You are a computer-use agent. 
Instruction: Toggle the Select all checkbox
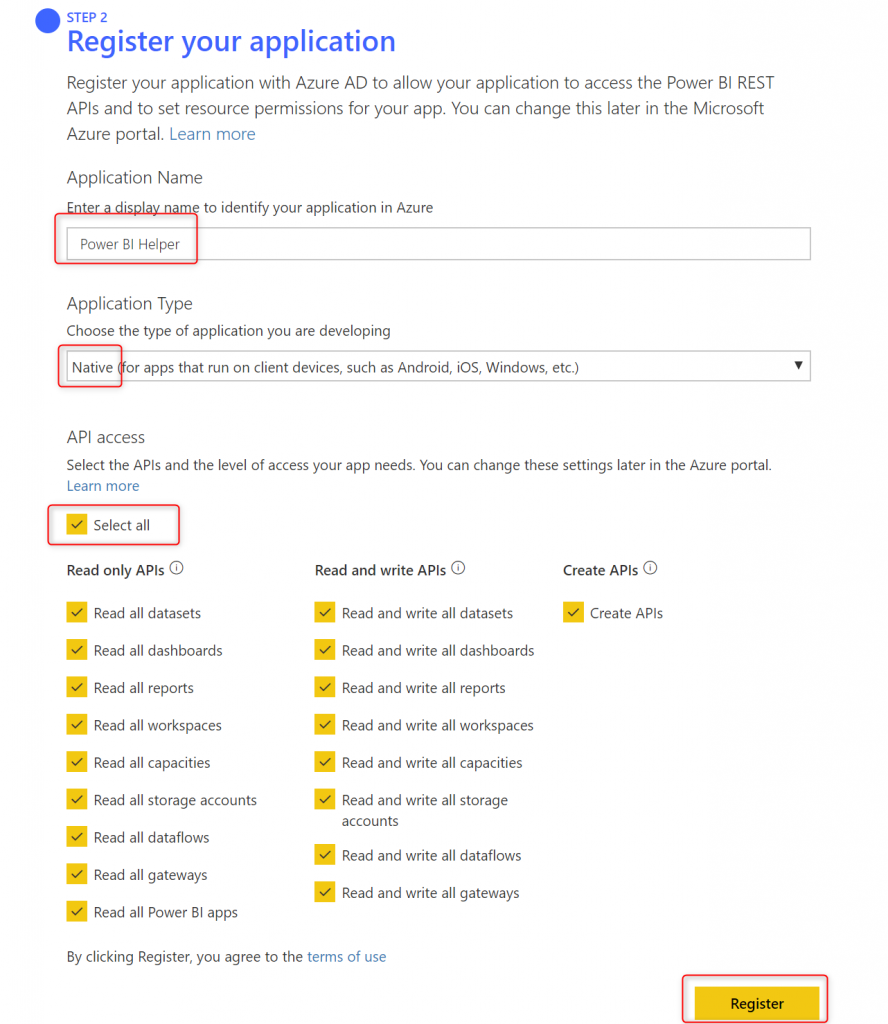point(77,525)
